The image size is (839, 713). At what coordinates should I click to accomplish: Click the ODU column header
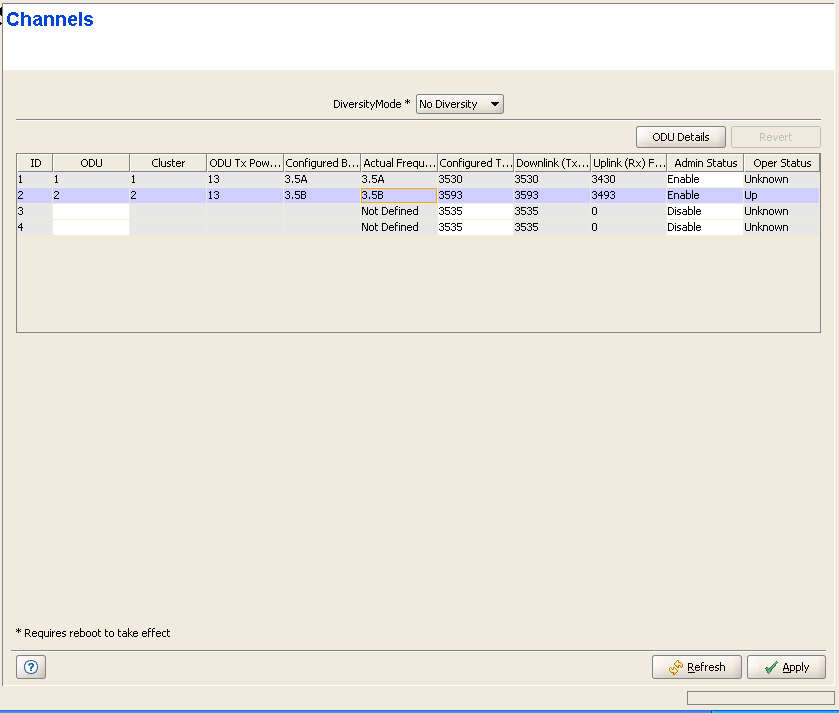pyautogui.click(x=91, y=163)
